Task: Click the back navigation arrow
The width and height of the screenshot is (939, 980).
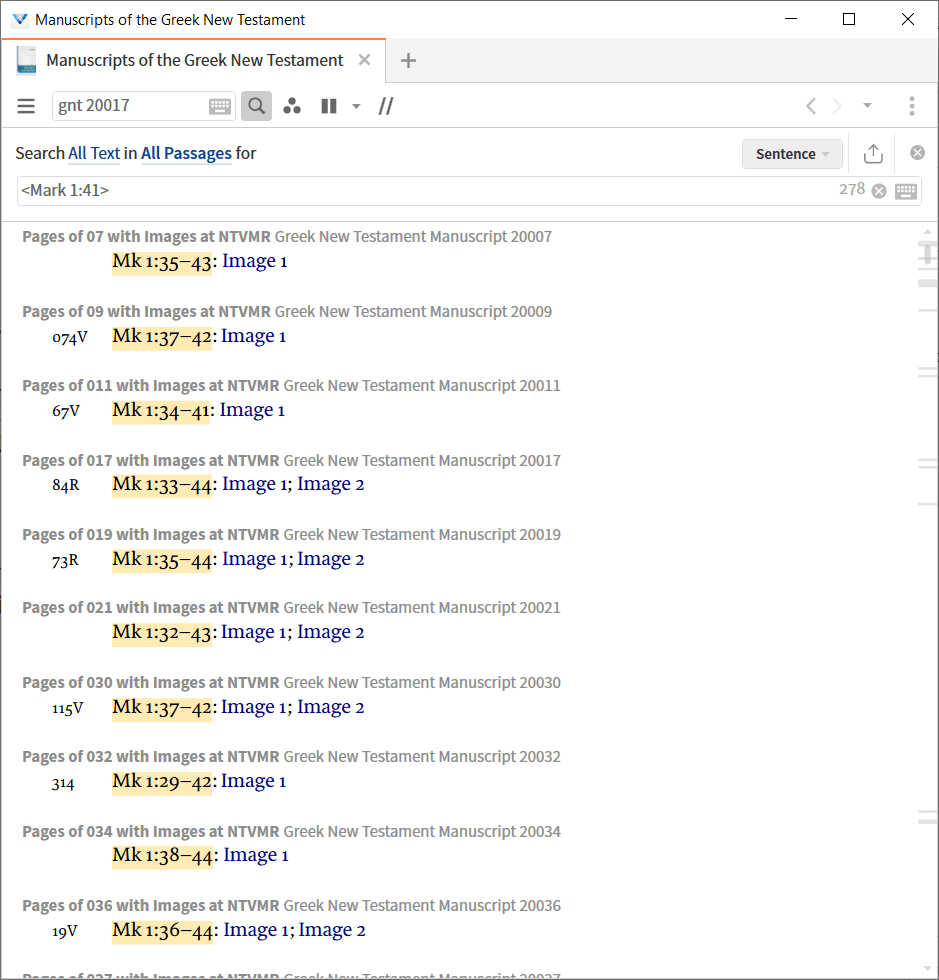Action: click(x=811, y=106)
